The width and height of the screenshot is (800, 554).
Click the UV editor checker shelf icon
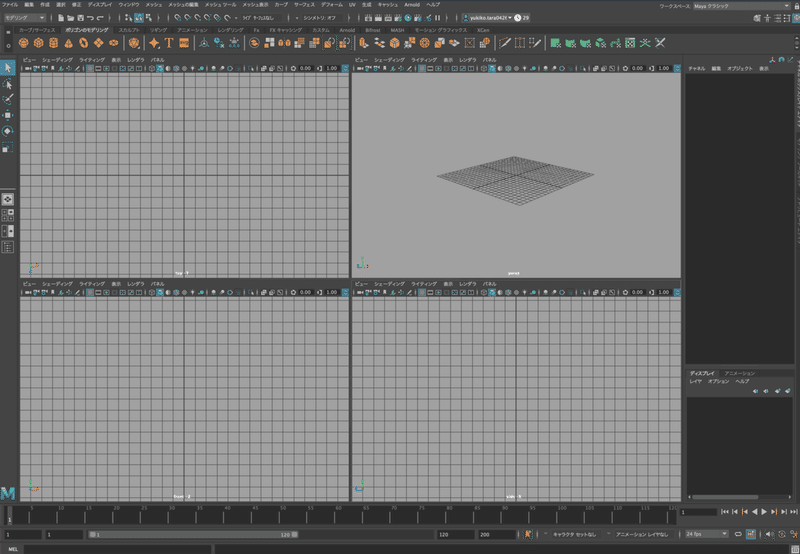tap(630, 43)
